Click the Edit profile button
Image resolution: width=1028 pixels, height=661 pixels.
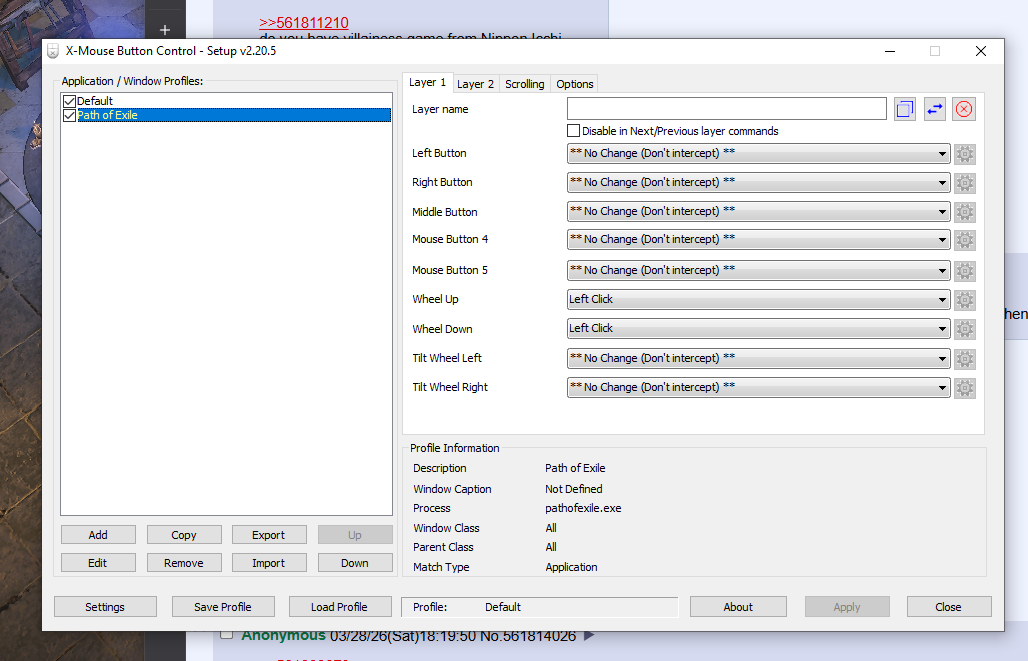(98, 563)
